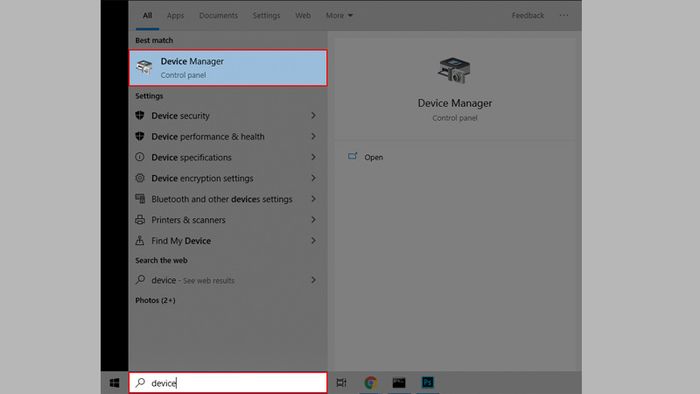Click the Printers & scanners printer icon
Image resolution: width=700 pixels, height=394 pixels.
coord(140,220)
